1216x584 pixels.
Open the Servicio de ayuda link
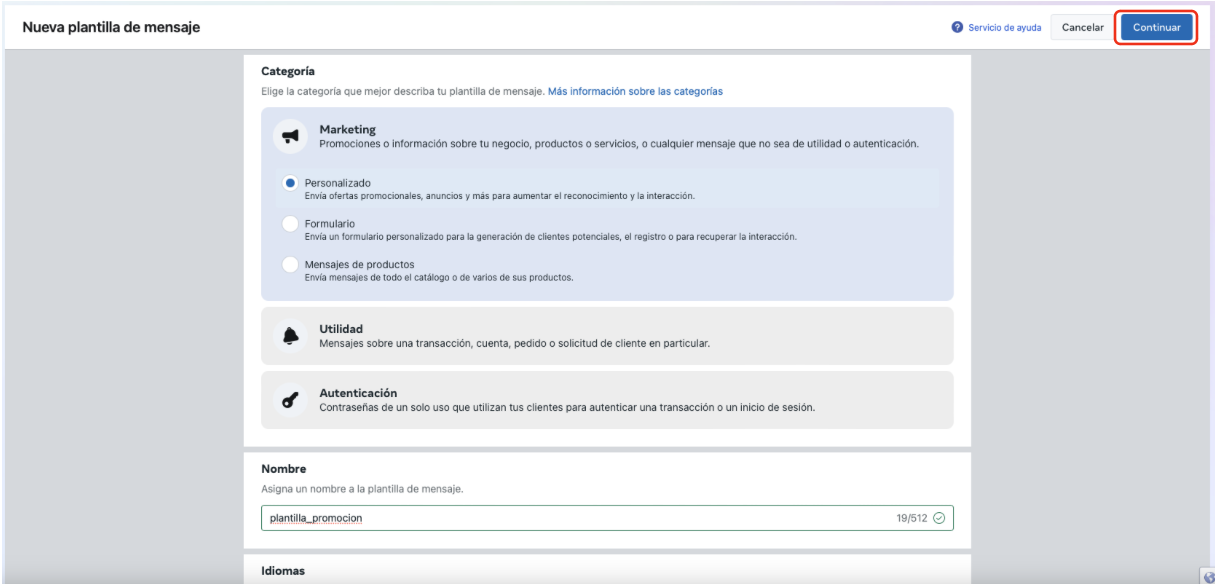[x=1004, y=27]
